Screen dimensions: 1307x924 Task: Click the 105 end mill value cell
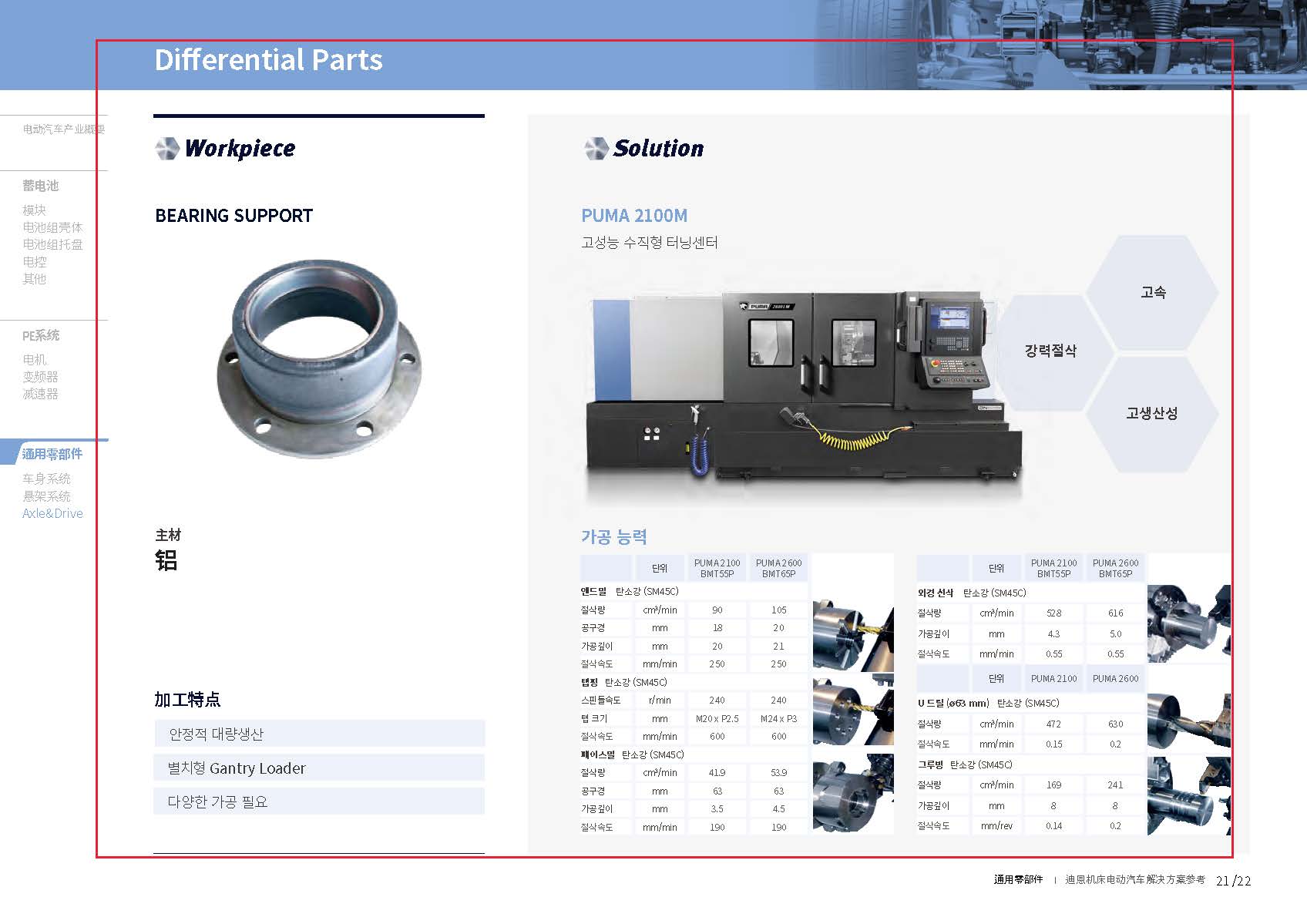tap(778, 610)
